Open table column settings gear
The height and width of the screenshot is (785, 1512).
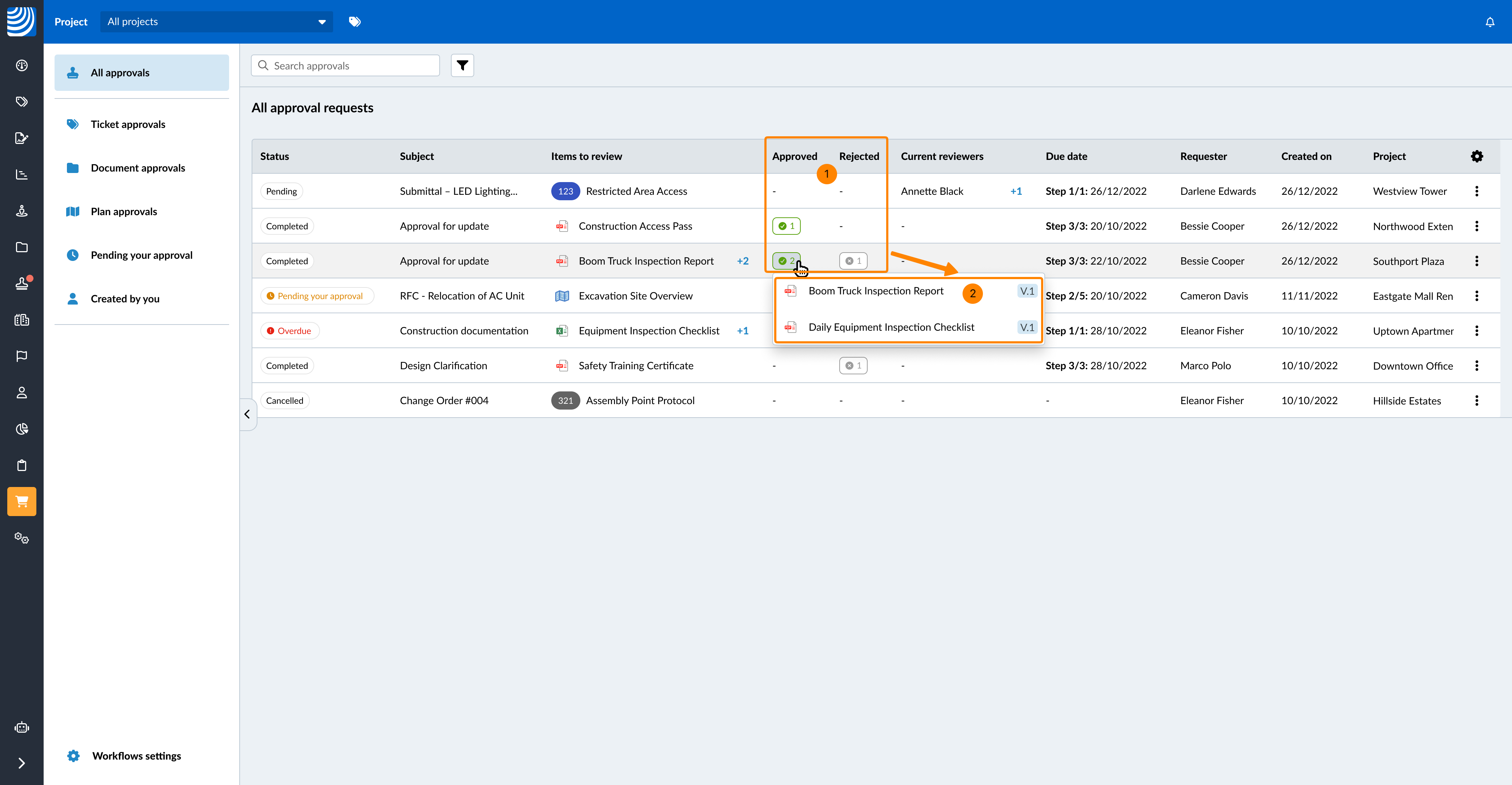point(1477,156)
